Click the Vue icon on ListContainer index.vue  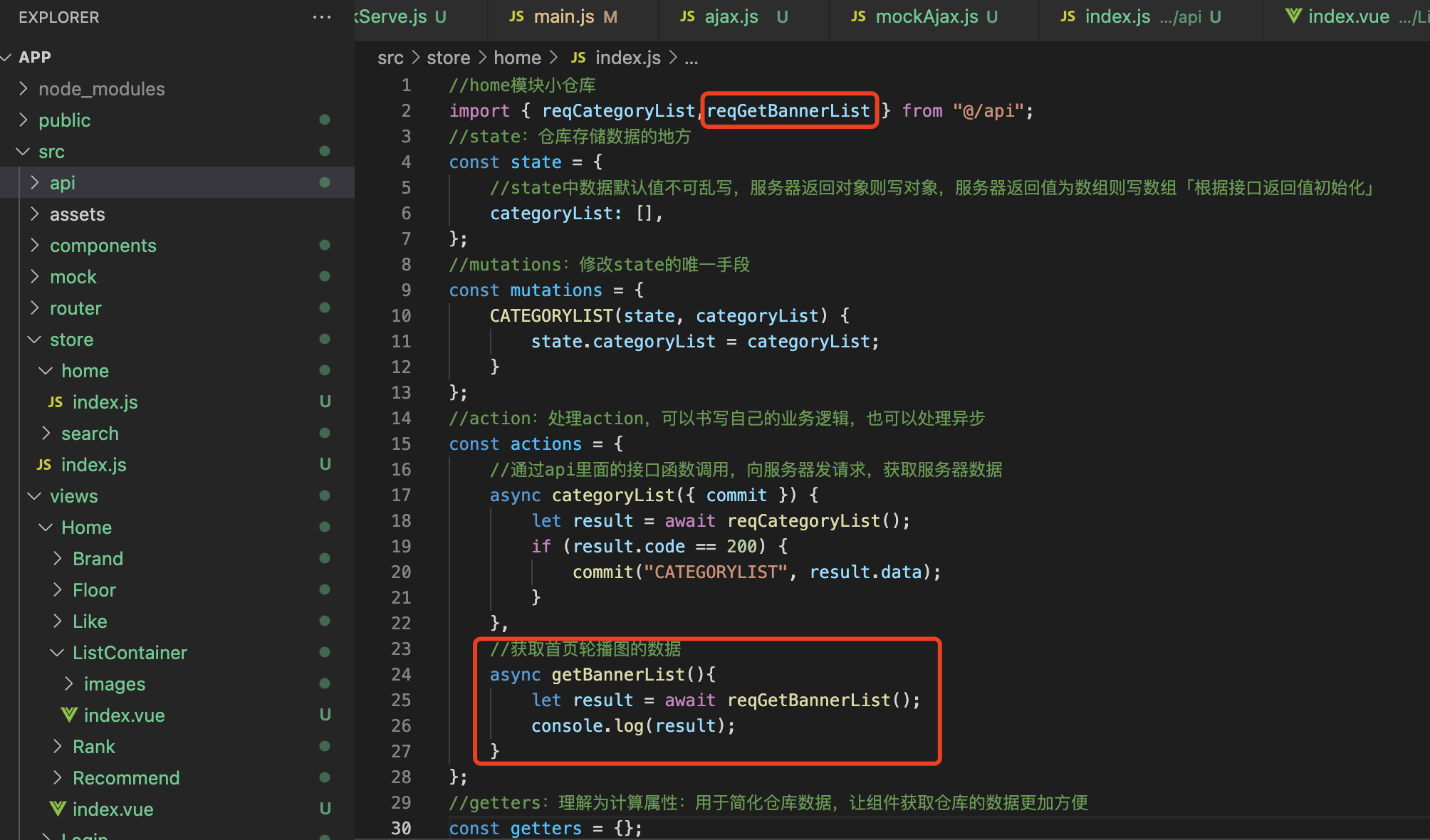tap(69, 715)
